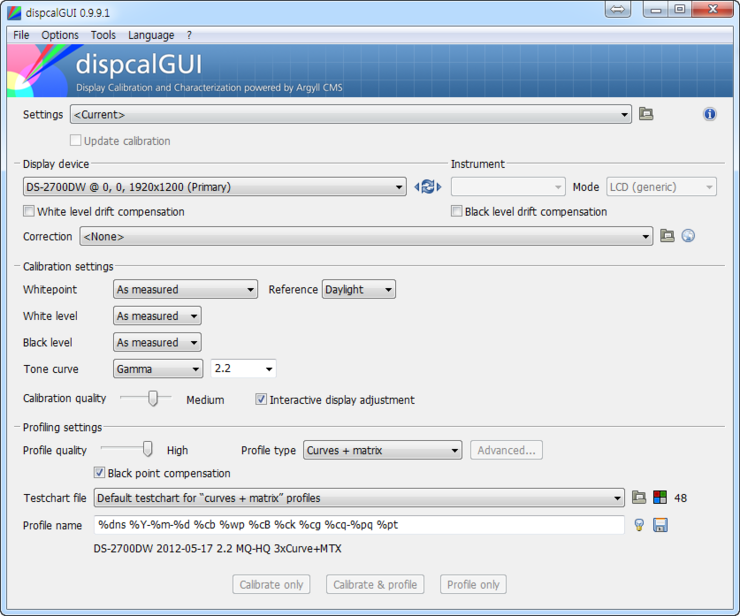Open testchart editor colored grid icon
Viewport: 740px width, 616px height.
[x=660, y=497]
